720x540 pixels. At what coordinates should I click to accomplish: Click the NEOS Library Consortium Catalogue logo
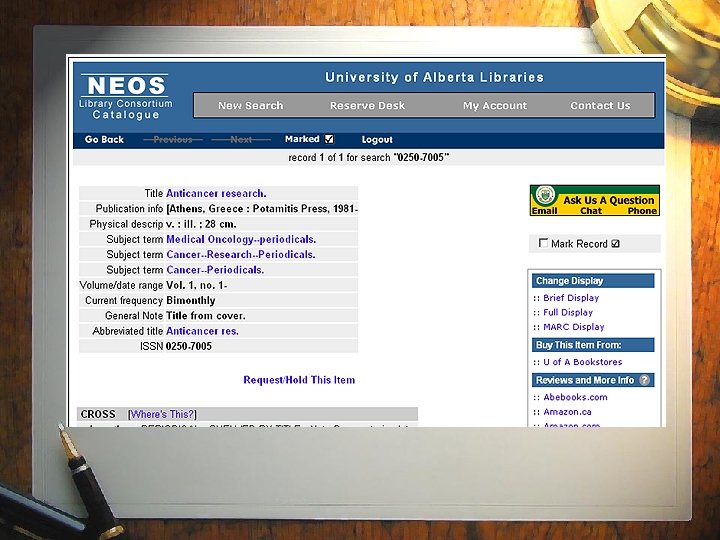tap(125, 97)
